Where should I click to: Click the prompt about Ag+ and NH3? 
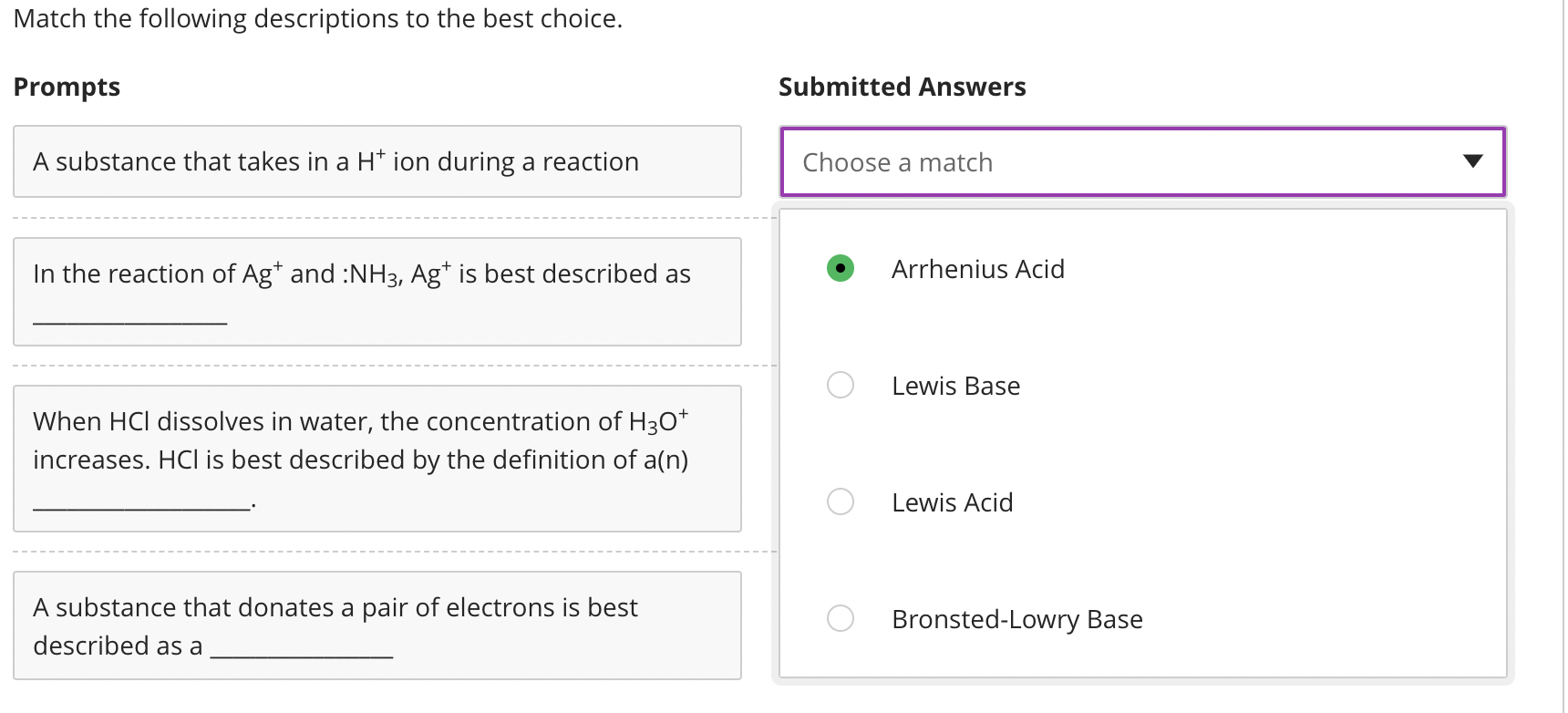point(377,292)
